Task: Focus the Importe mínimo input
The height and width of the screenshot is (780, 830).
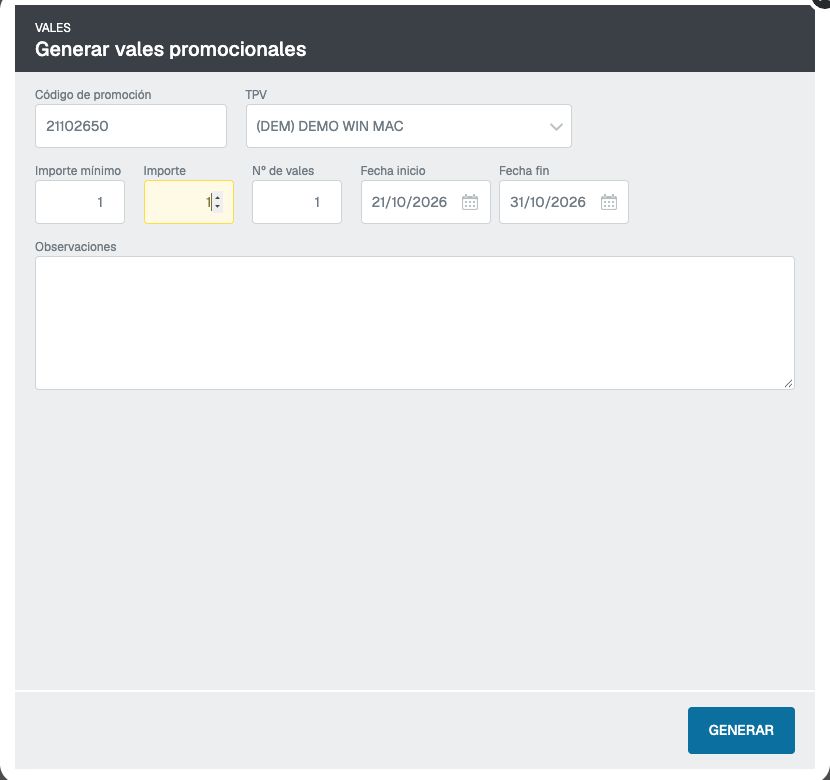Action: [80, 202]
